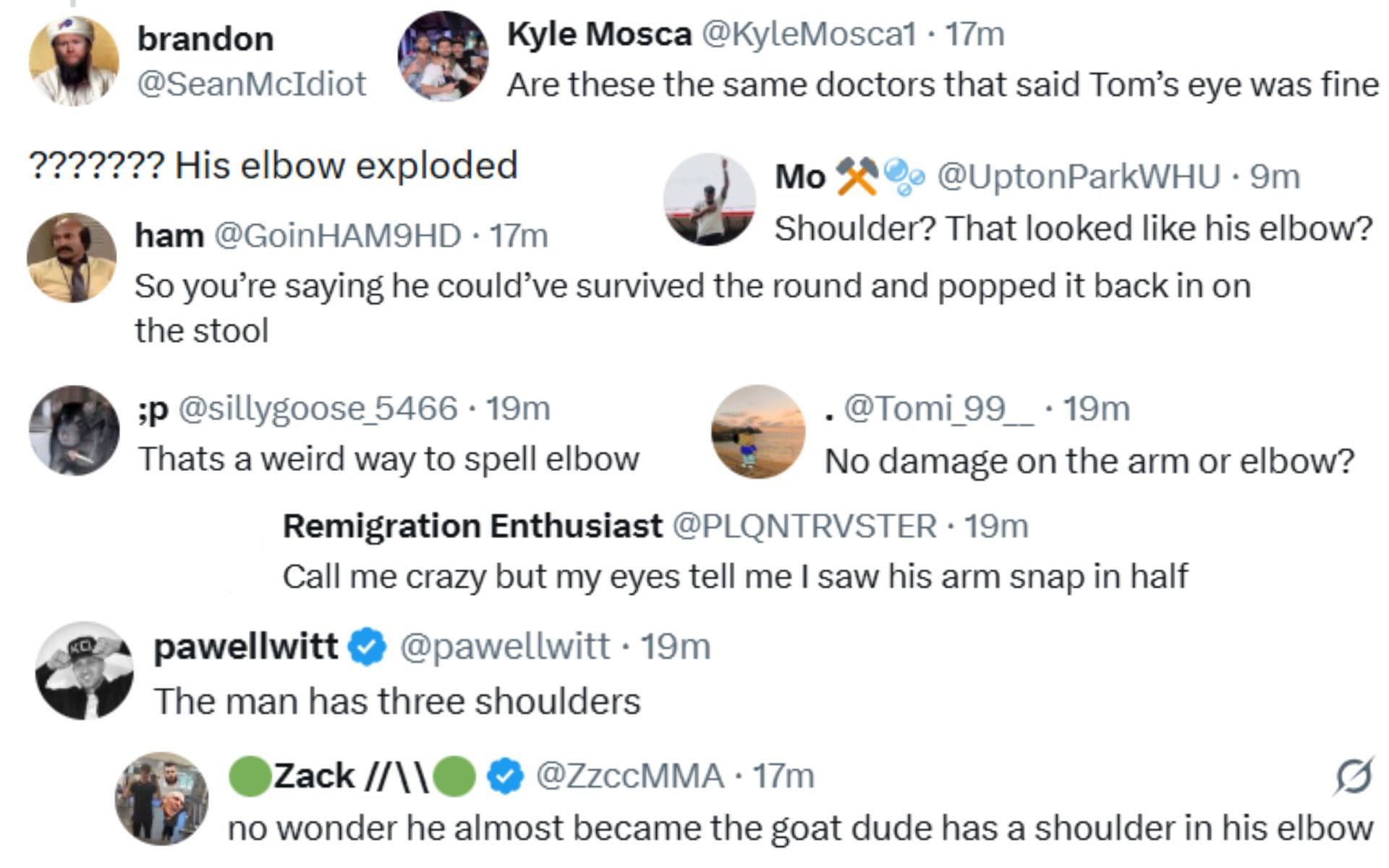
Task: Click sillygoose_5466's avatar image
Action: click(x=75, y=430)
